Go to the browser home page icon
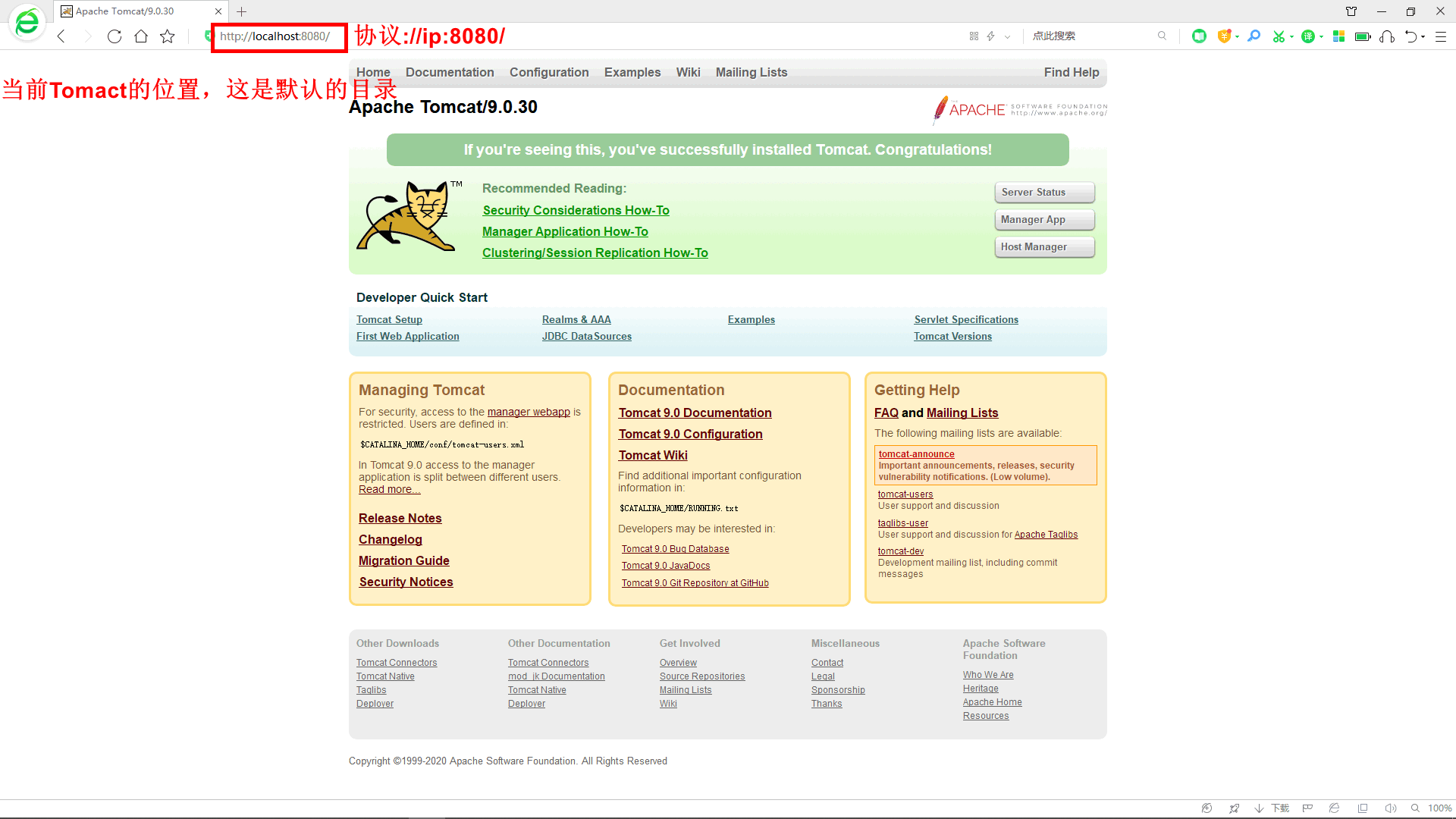The height and width of the screenshot is (819, 1456). 141,36
